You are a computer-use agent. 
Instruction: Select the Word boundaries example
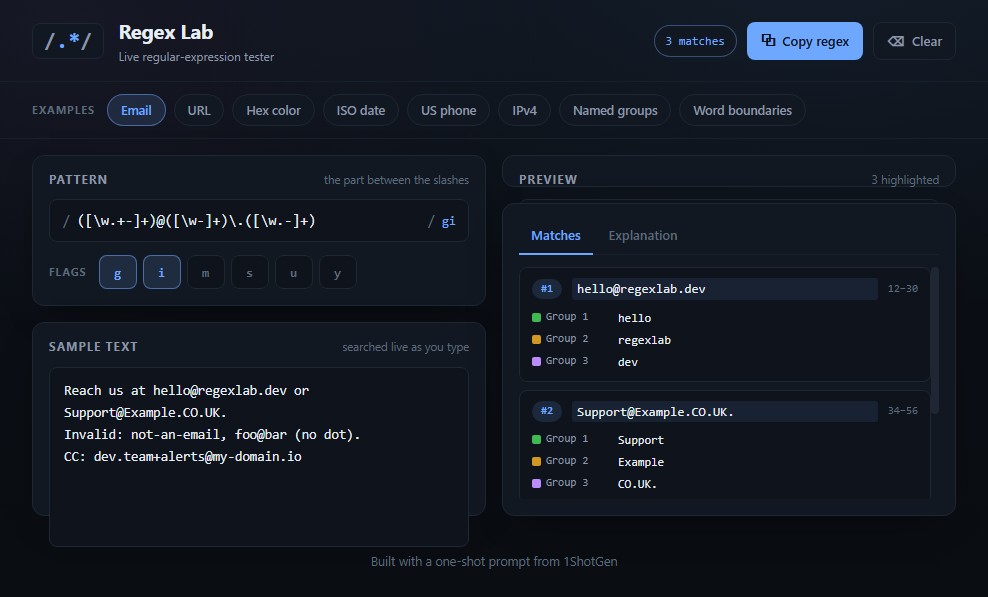point(742,110)
